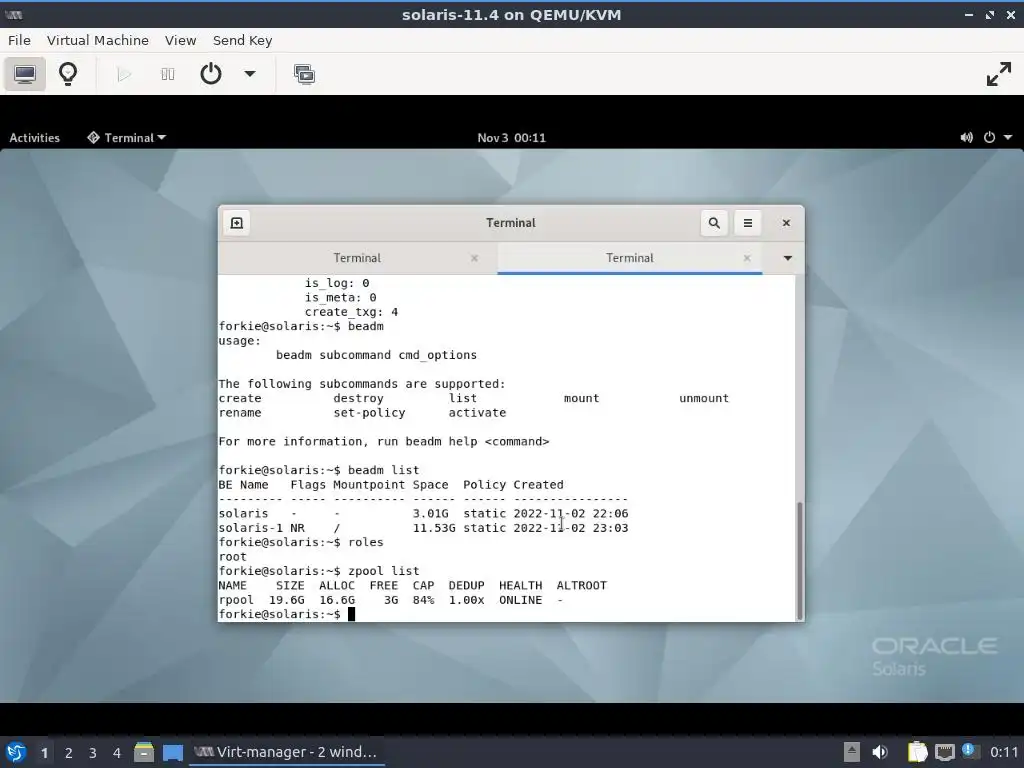Select the Virt-manager taskbar entry
Viewport: 1024px width, 768px height.
pyautogui.click(x=287, y=752)
